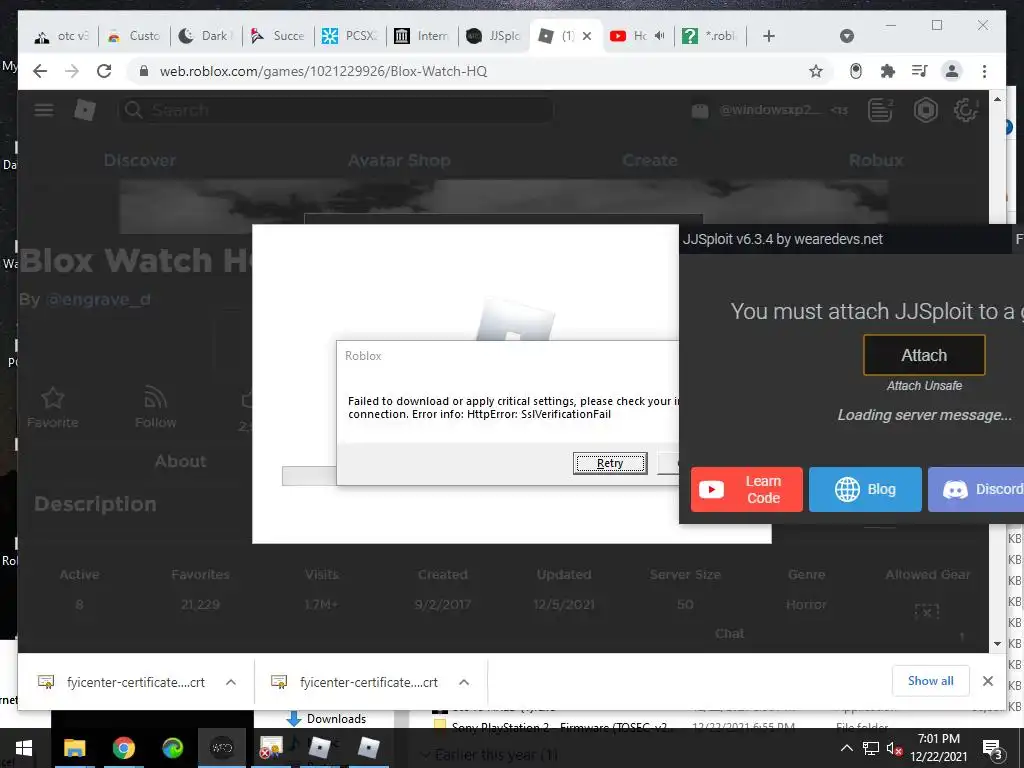The width and height of the screenshot is (1024, 768).
Task: Click page scrollbar up arrow
Action: (997, 99)
